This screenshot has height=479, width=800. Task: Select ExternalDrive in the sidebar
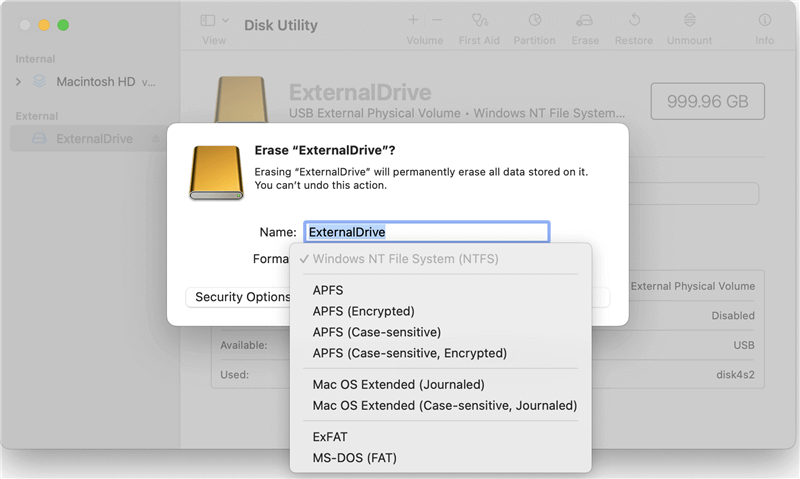point(94,139)
